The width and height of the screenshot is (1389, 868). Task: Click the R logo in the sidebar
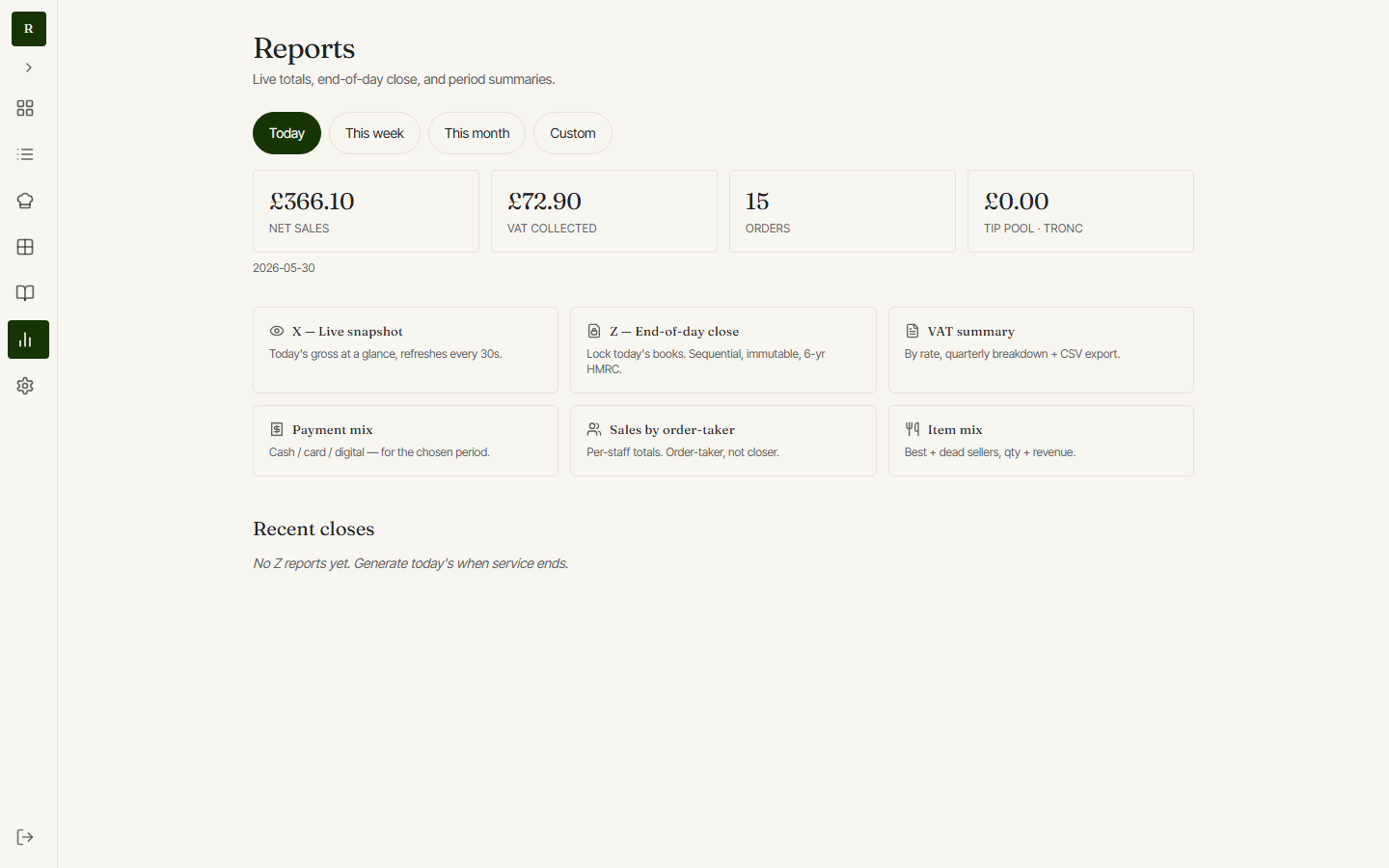(x=29, y=29)
